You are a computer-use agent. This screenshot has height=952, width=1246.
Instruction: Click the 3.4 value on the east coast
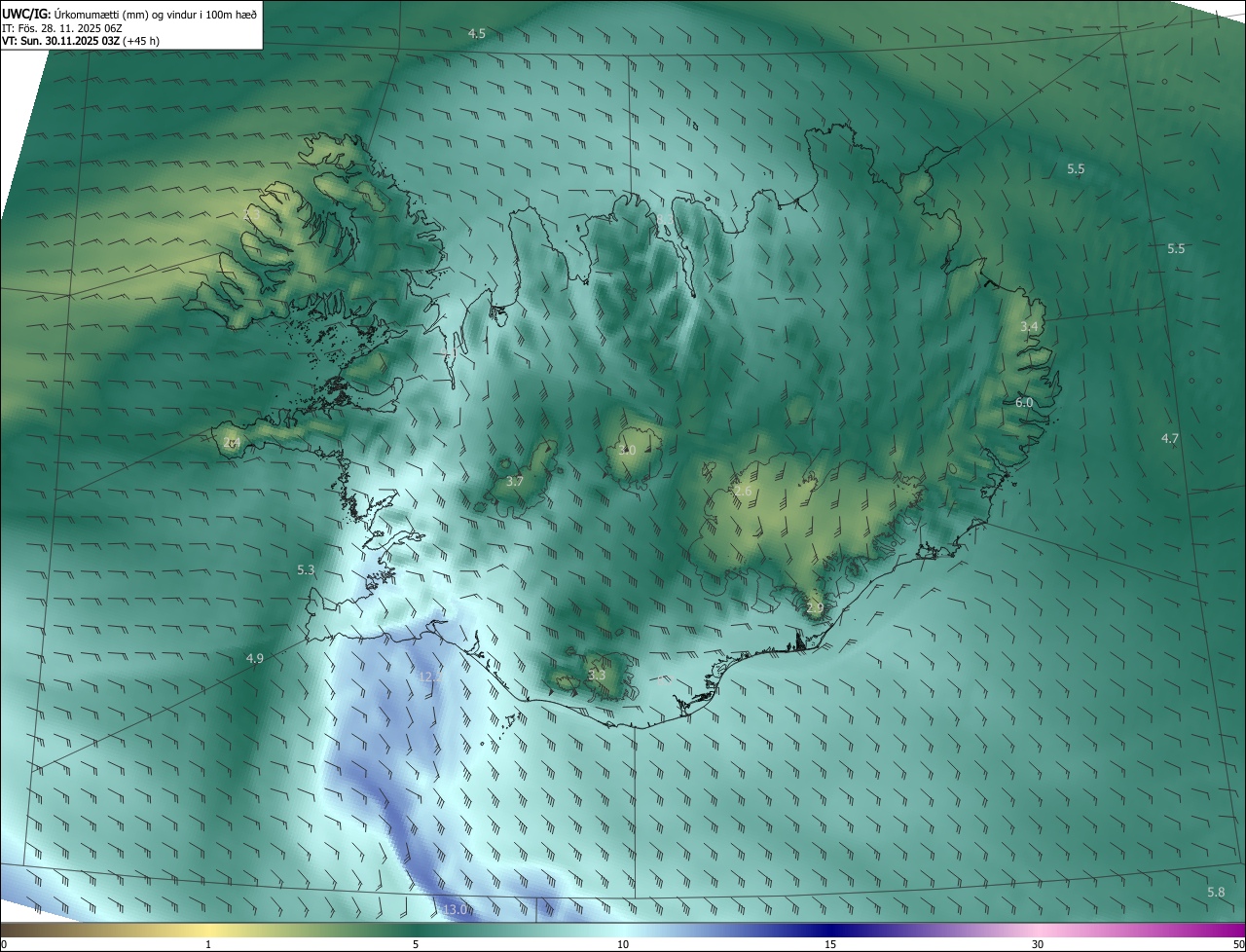(1029, 326)
